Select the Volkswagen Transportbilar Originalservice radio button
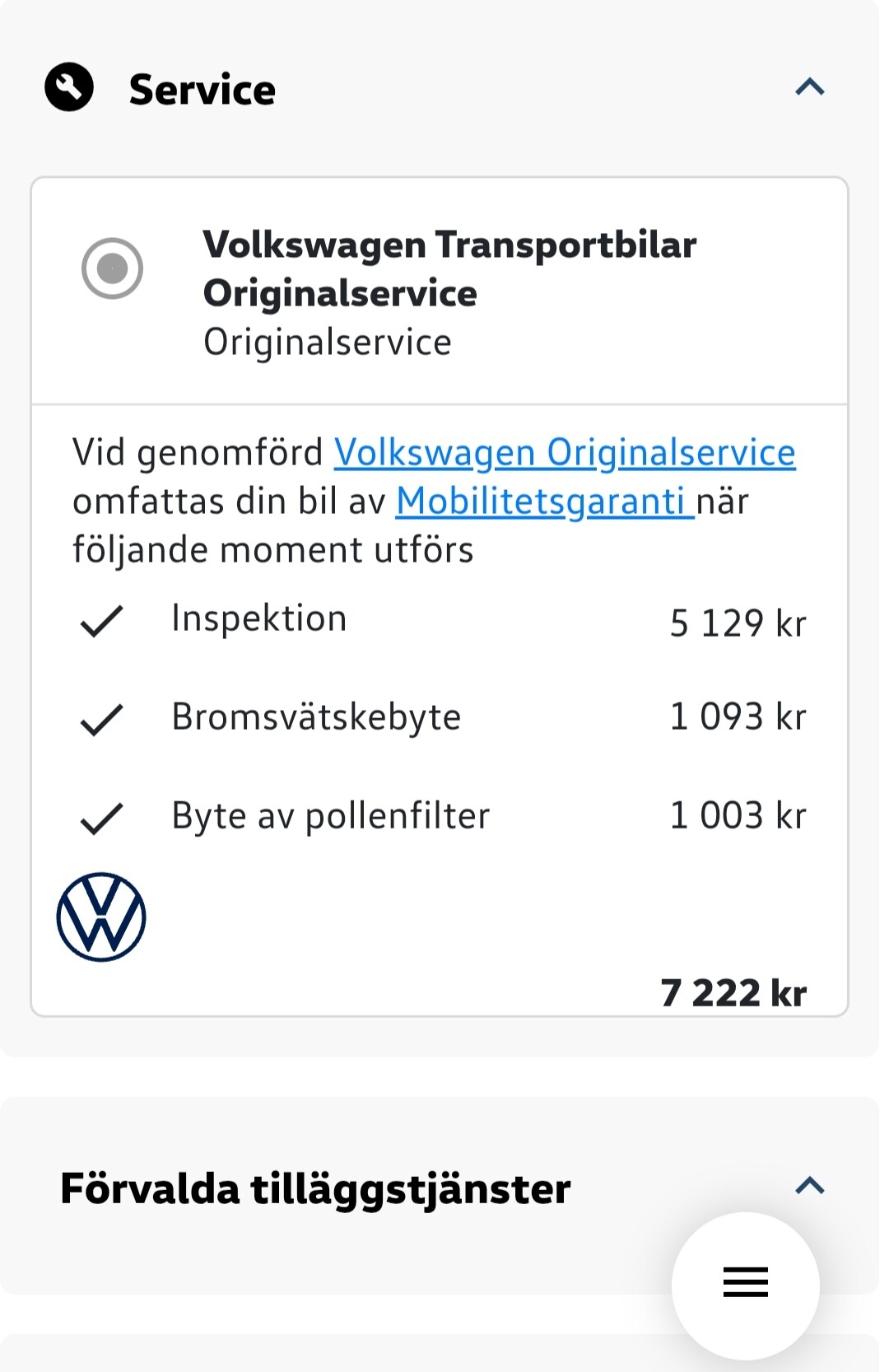This screenshot has width=889, height=1372. 112,268
